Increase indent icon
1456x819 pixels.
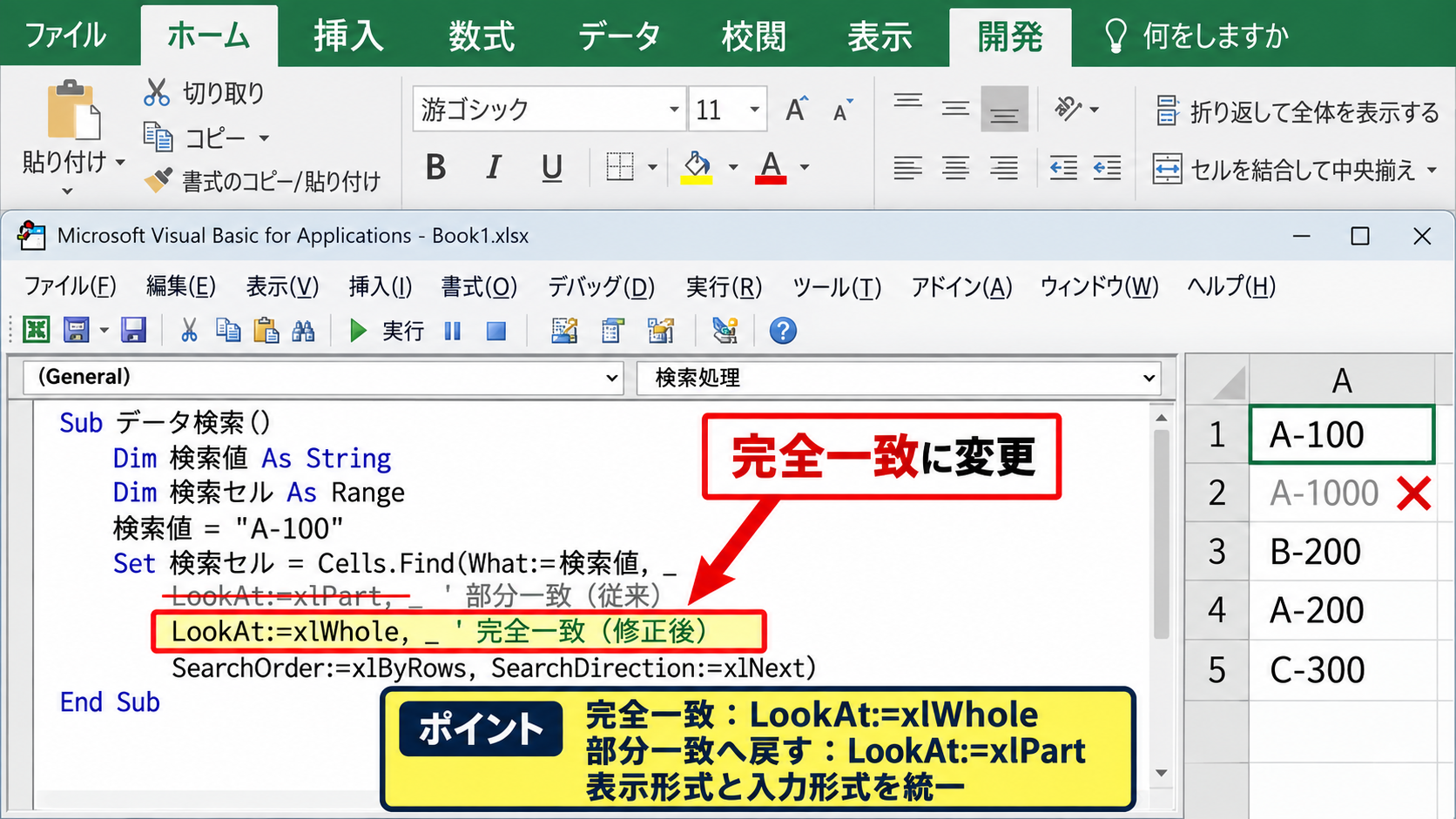pyautogui.click(x=1107, y=167)
